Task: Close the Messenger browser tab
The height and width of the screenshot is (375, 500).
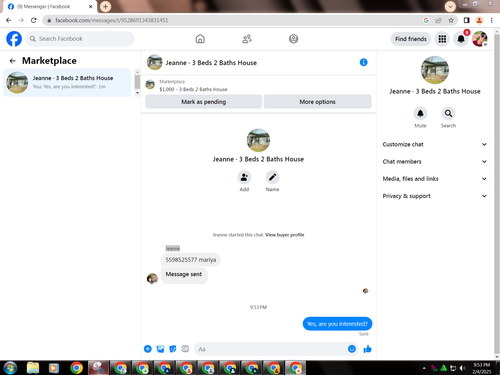Action: pyautogui.click(x=90, y=7)
